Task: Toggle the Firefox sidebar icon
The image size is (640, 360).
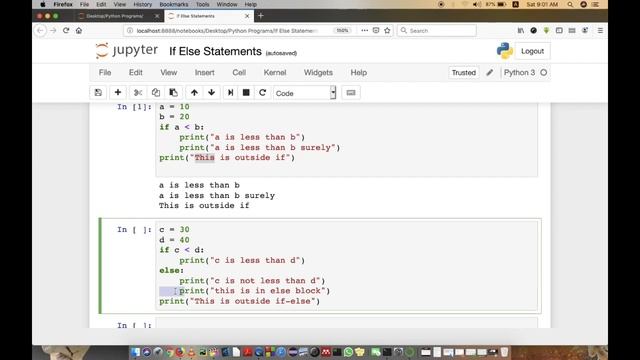Action: click(x=559, y=31)
